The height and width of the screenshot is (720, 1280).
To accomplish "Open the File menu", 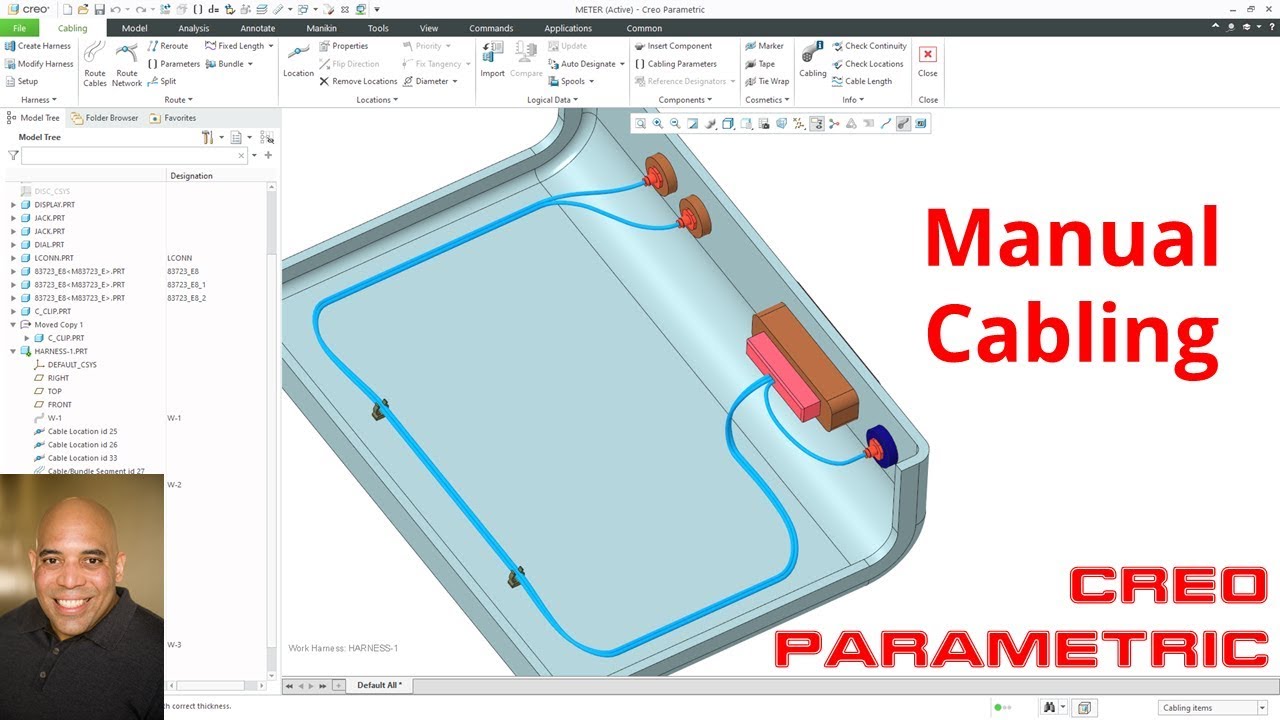I will [x=19, y=28].
